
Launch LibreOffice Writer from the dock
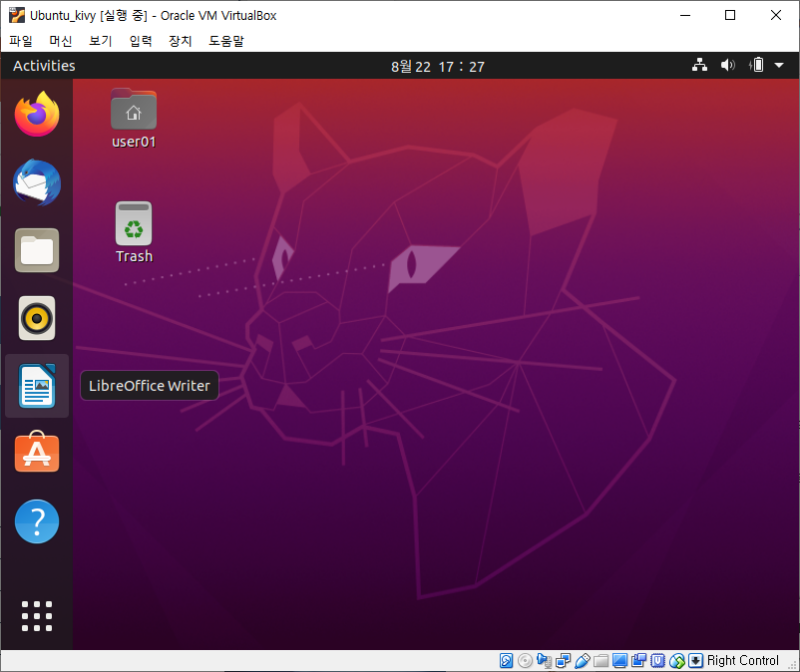pos(36,385)
